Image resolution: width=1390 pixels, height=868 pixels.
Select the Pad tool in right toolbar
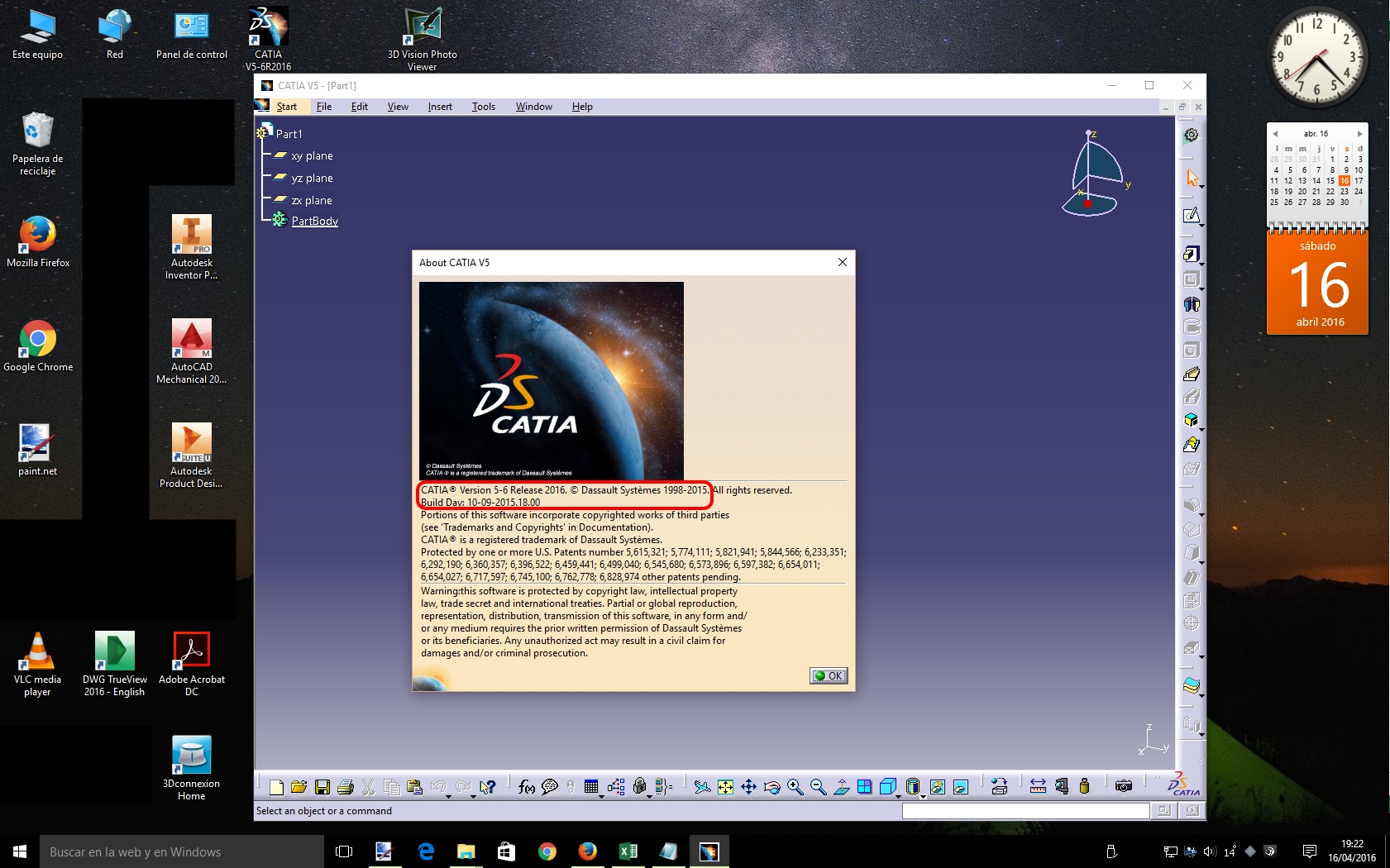pyautogui.click(x=1191, y=255)
